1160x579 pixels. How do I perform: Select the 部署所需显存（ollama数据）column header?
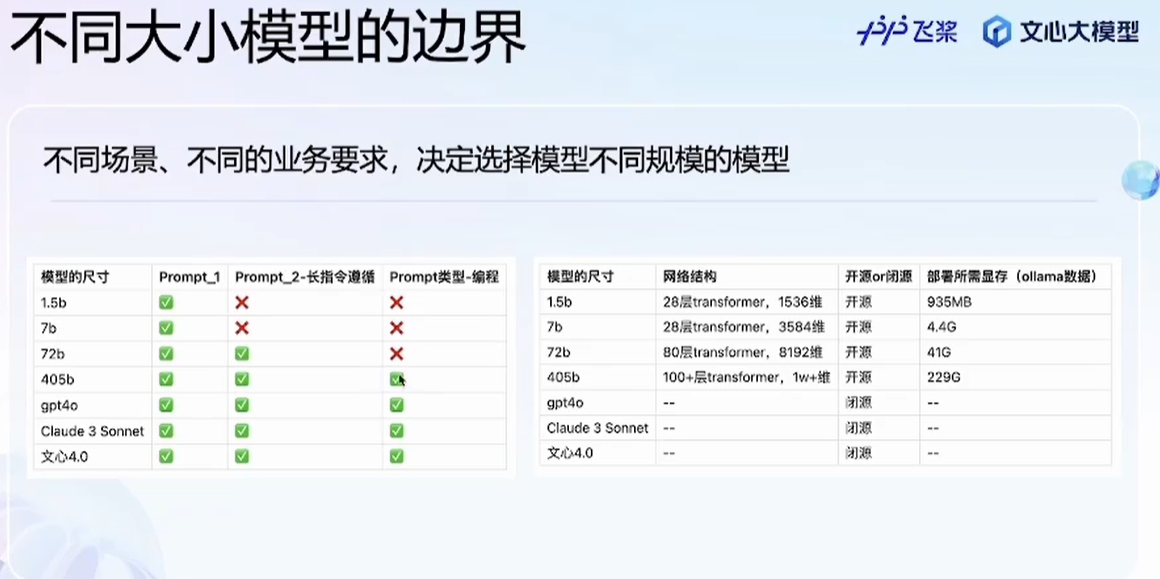pyautogui.click(x=1011, y=277)
